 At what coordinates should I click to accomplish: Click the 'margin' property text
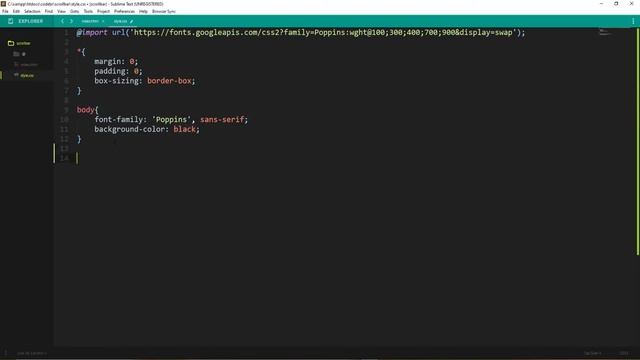point(107,62)
